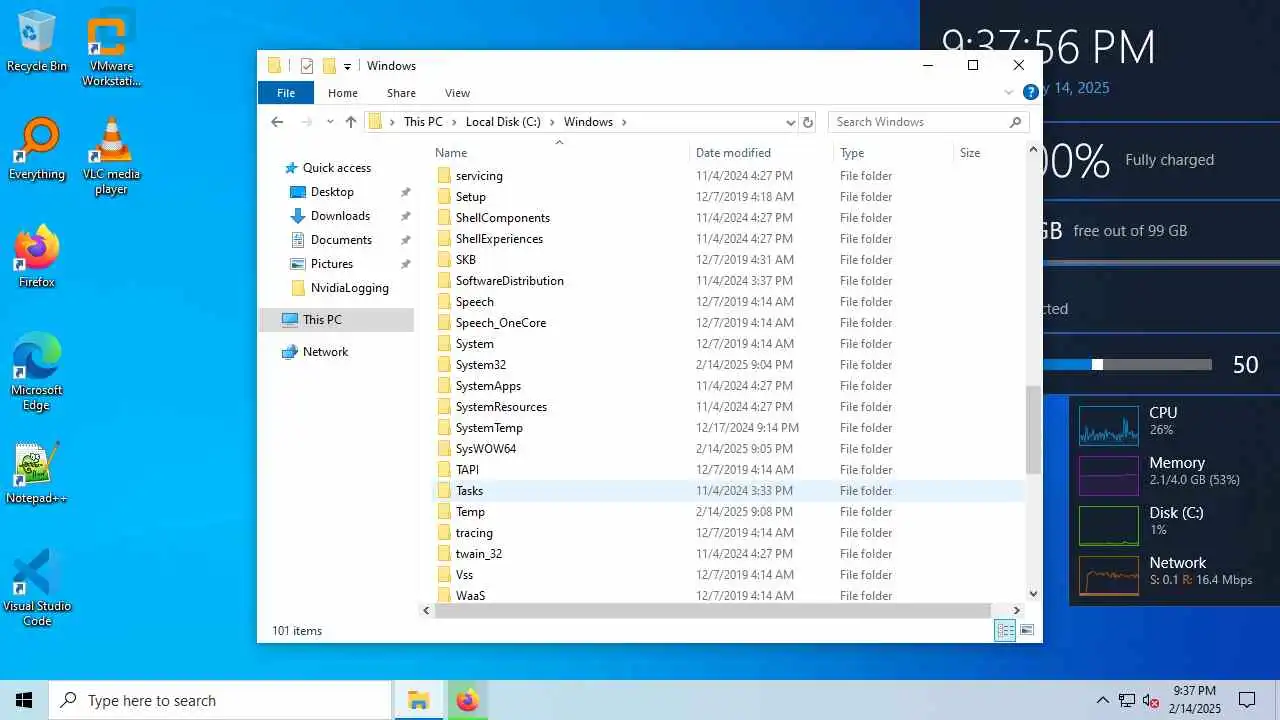
Task: Switch to the Home ribbon tab
Action: click(x=343, y=93)
